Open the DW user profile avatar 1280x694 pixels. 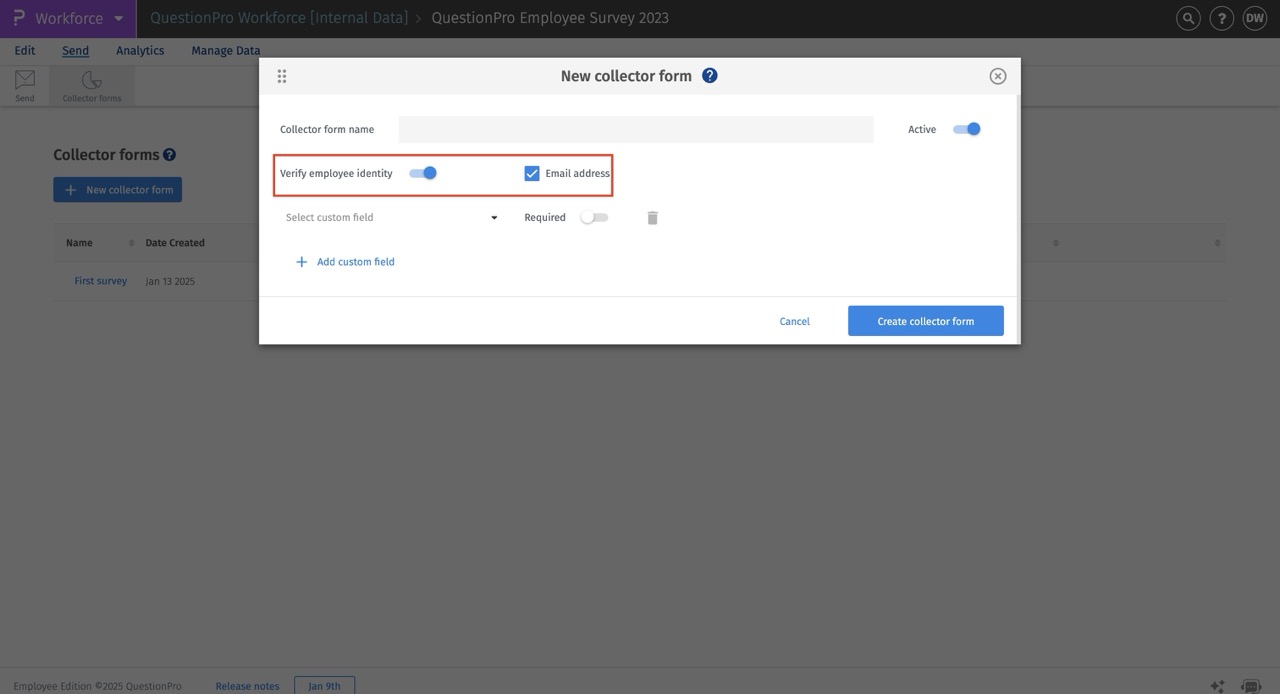1254,18
